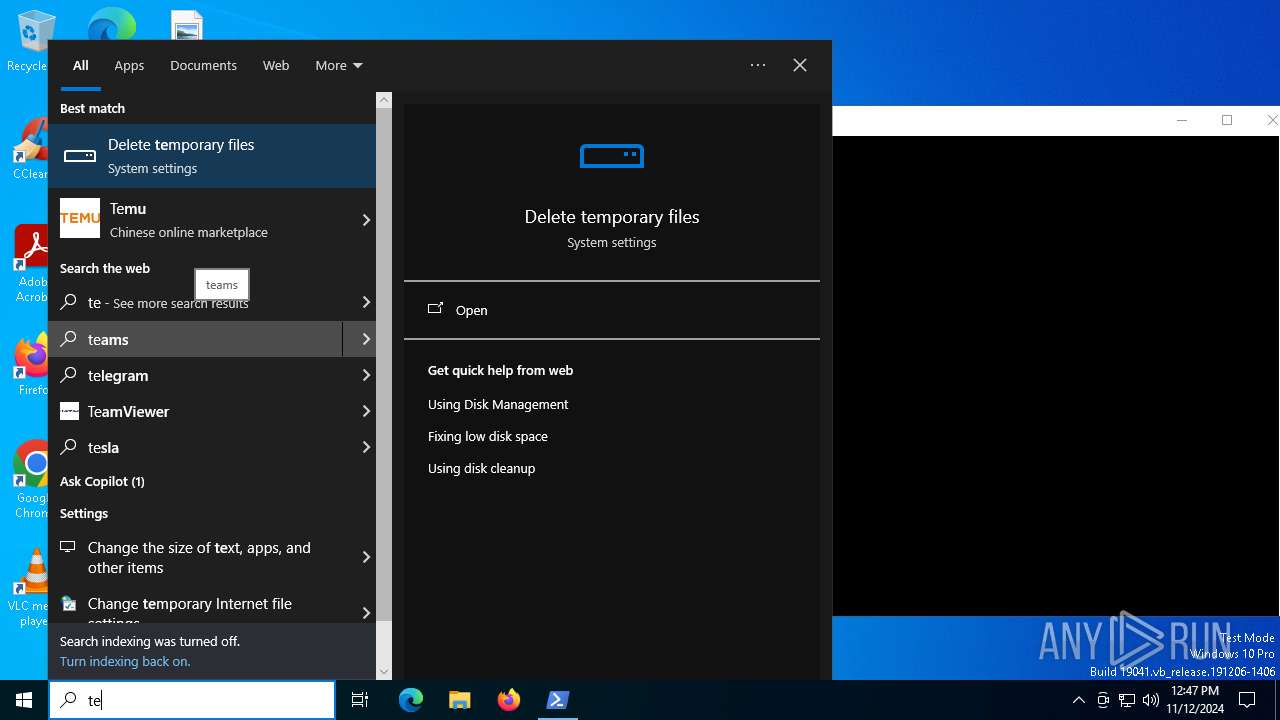Open network tray icon
The width and height of the screenshot is (1280, 720).
(1127, 700)
